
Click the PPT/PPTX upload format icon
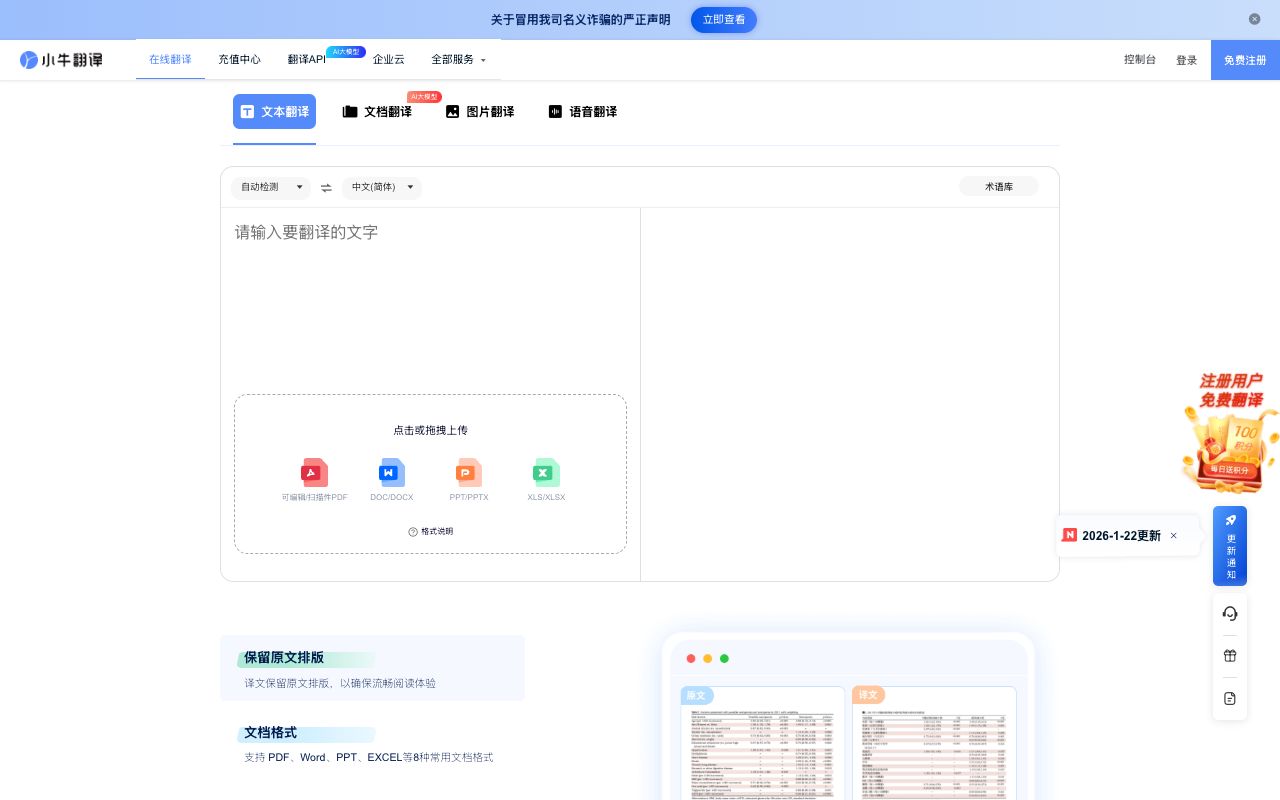click(468, 472)
